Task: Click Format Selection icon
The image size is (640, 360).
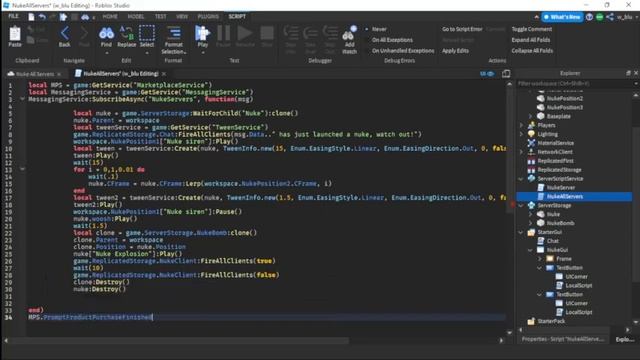Action: point(173,33)
